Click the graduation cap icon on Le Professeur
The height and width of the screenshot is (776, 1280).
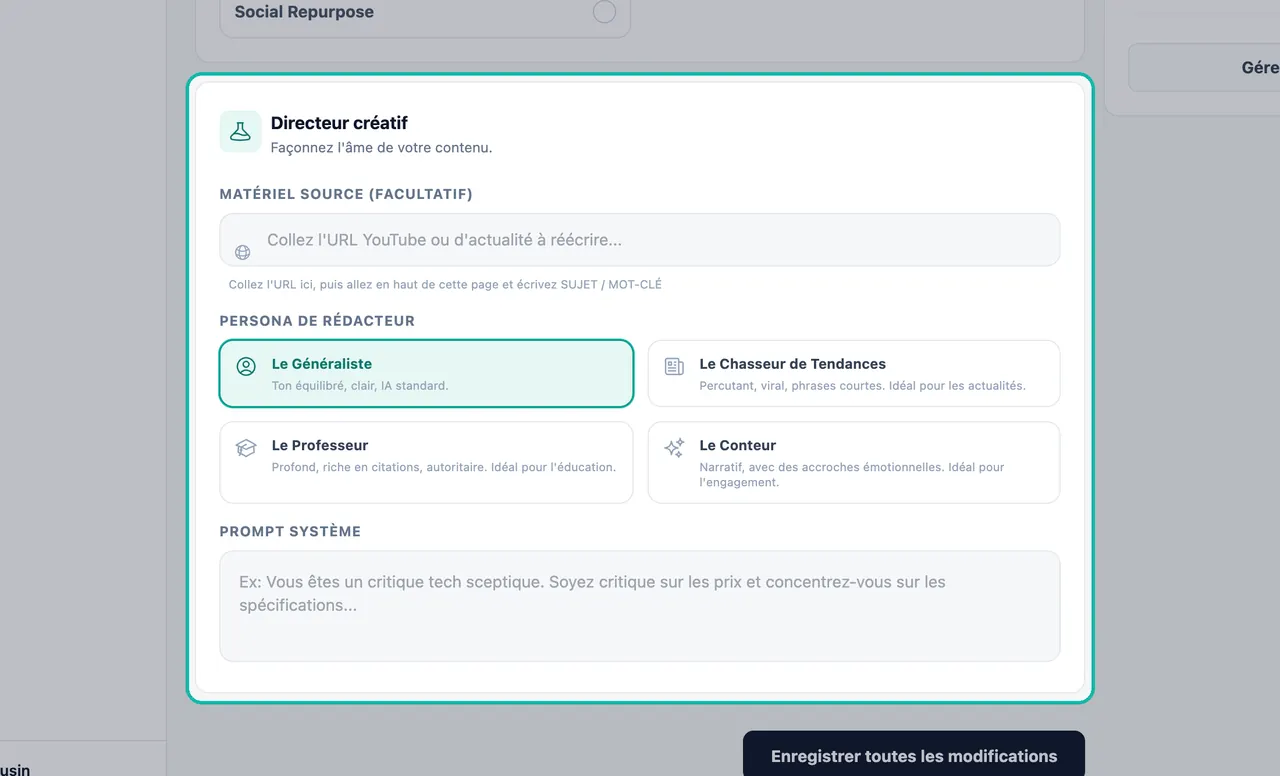pos(246,448)
